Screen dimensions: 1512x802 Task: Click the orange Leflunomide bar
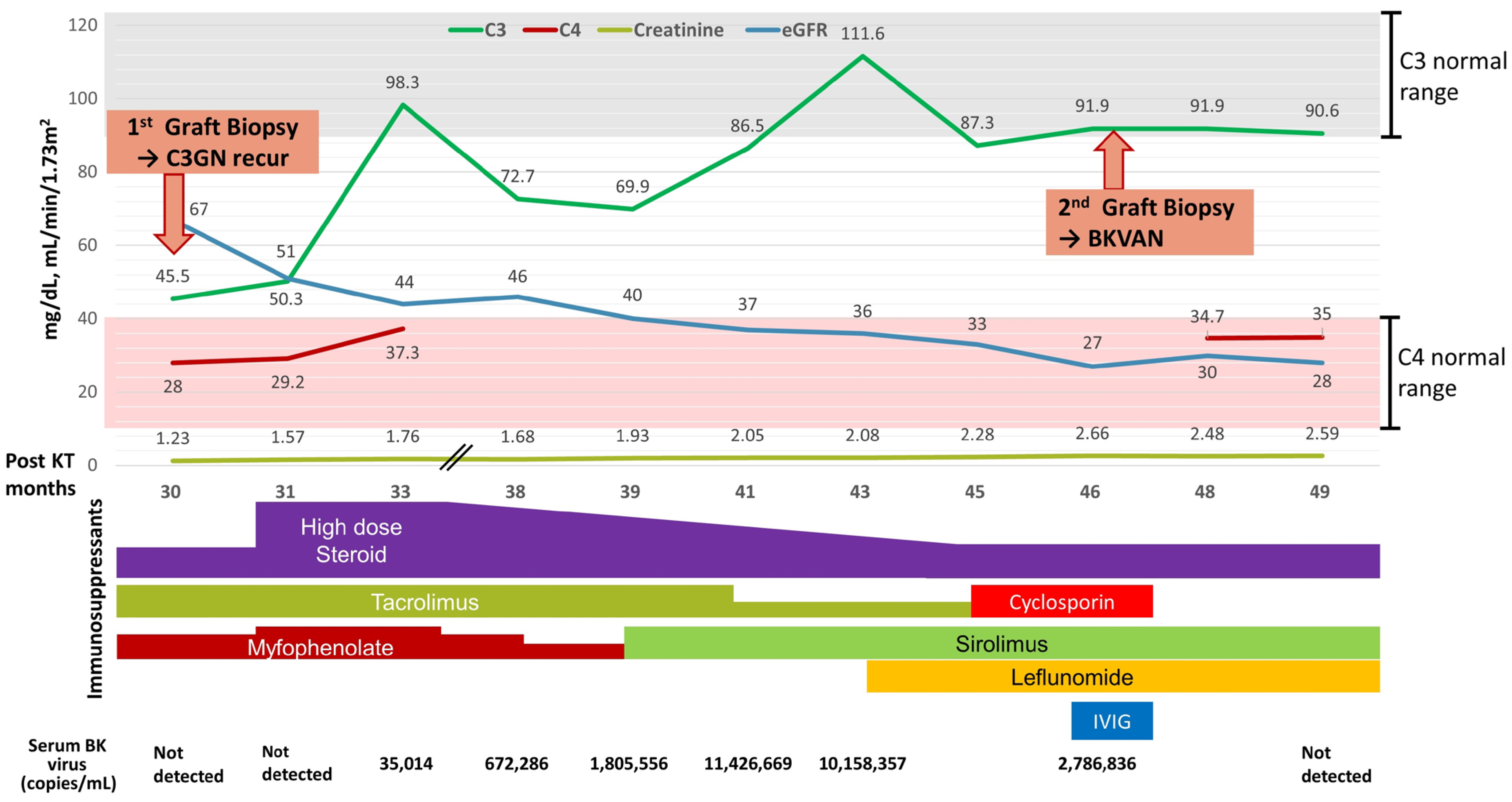[1071, 677]
